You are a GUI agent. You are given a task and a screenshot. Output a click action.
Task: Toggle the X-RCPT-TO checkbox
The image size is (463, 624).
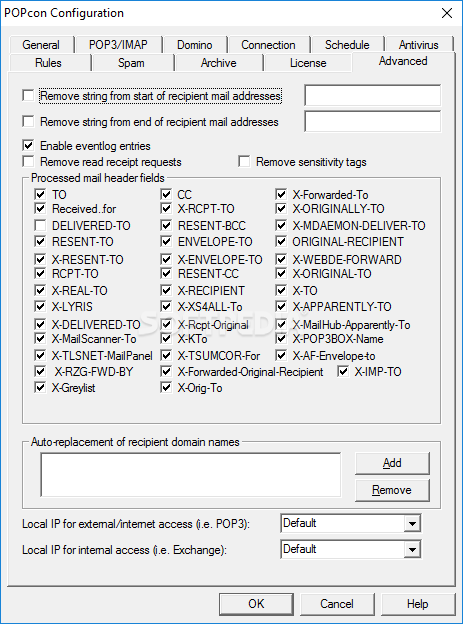pyautogui.click(x=166, y=209)
